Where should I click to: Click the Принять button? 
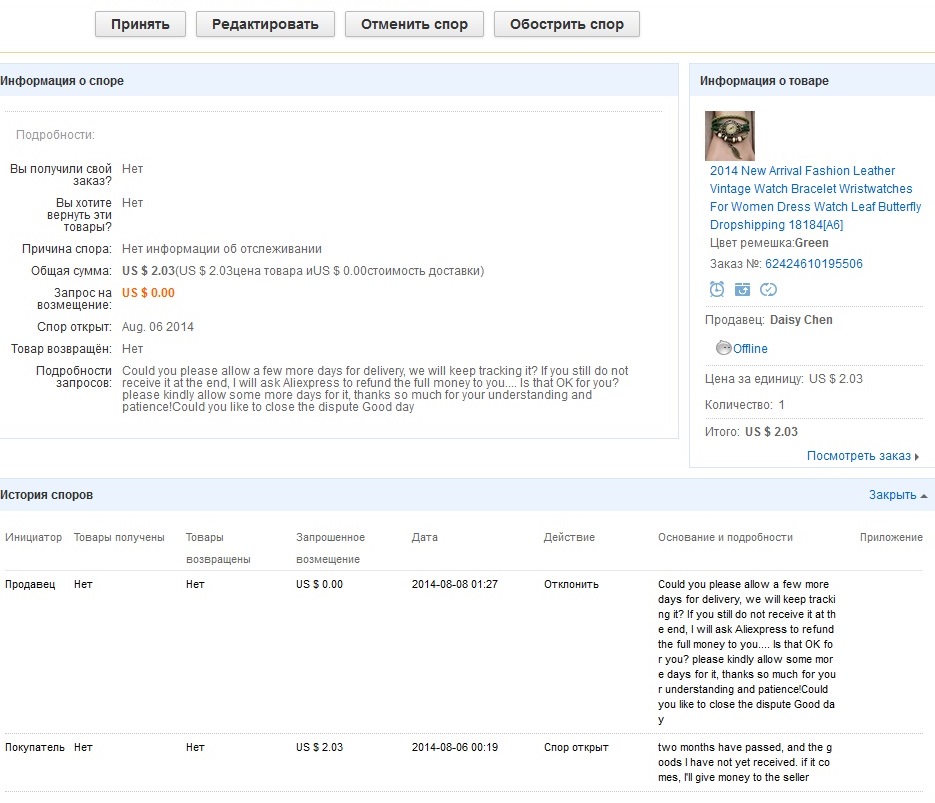coord(140,24)
